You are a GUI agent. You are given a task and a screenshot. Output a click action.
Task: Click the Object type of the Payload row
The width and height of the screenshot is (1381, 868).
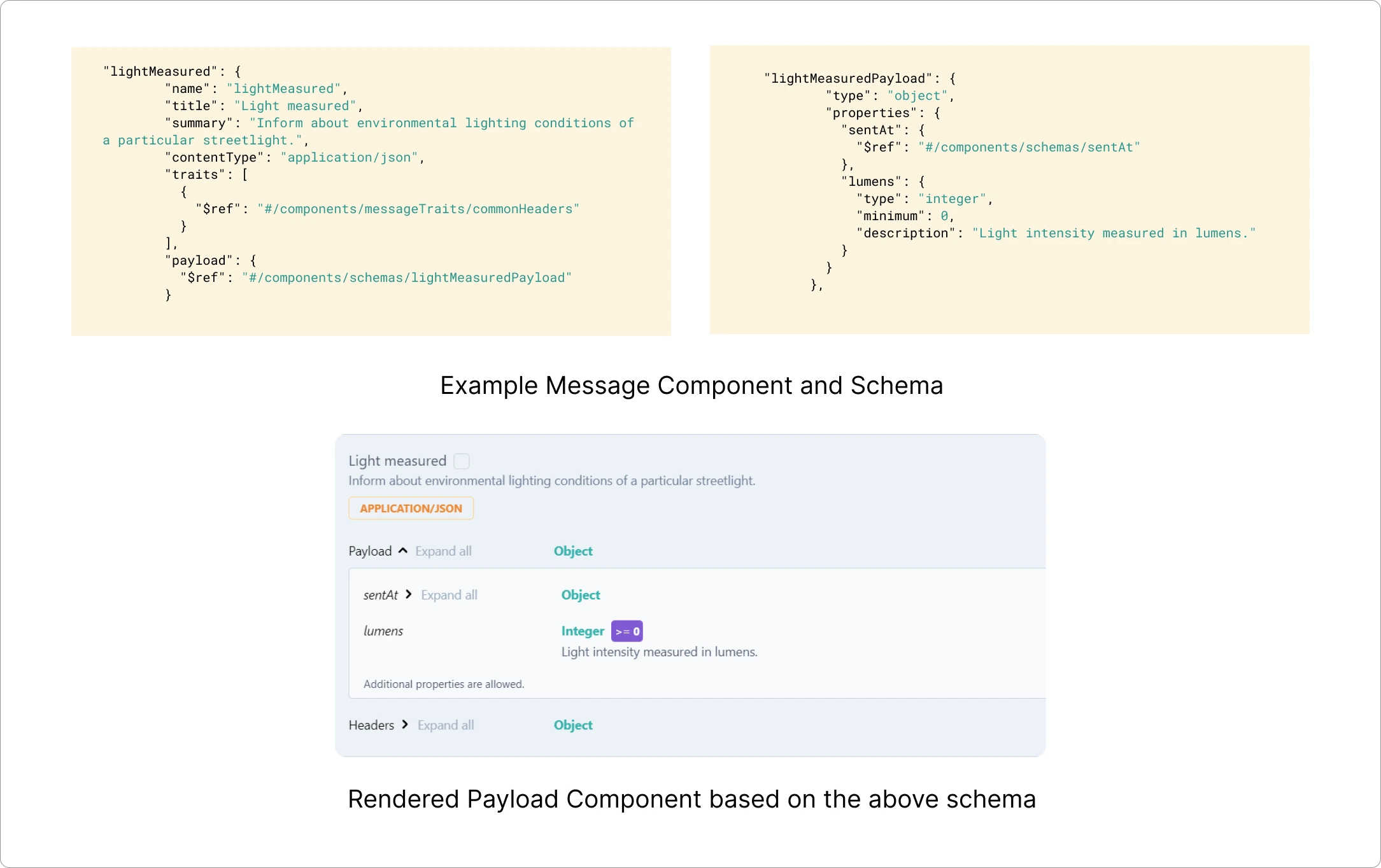tap(573, 551)
